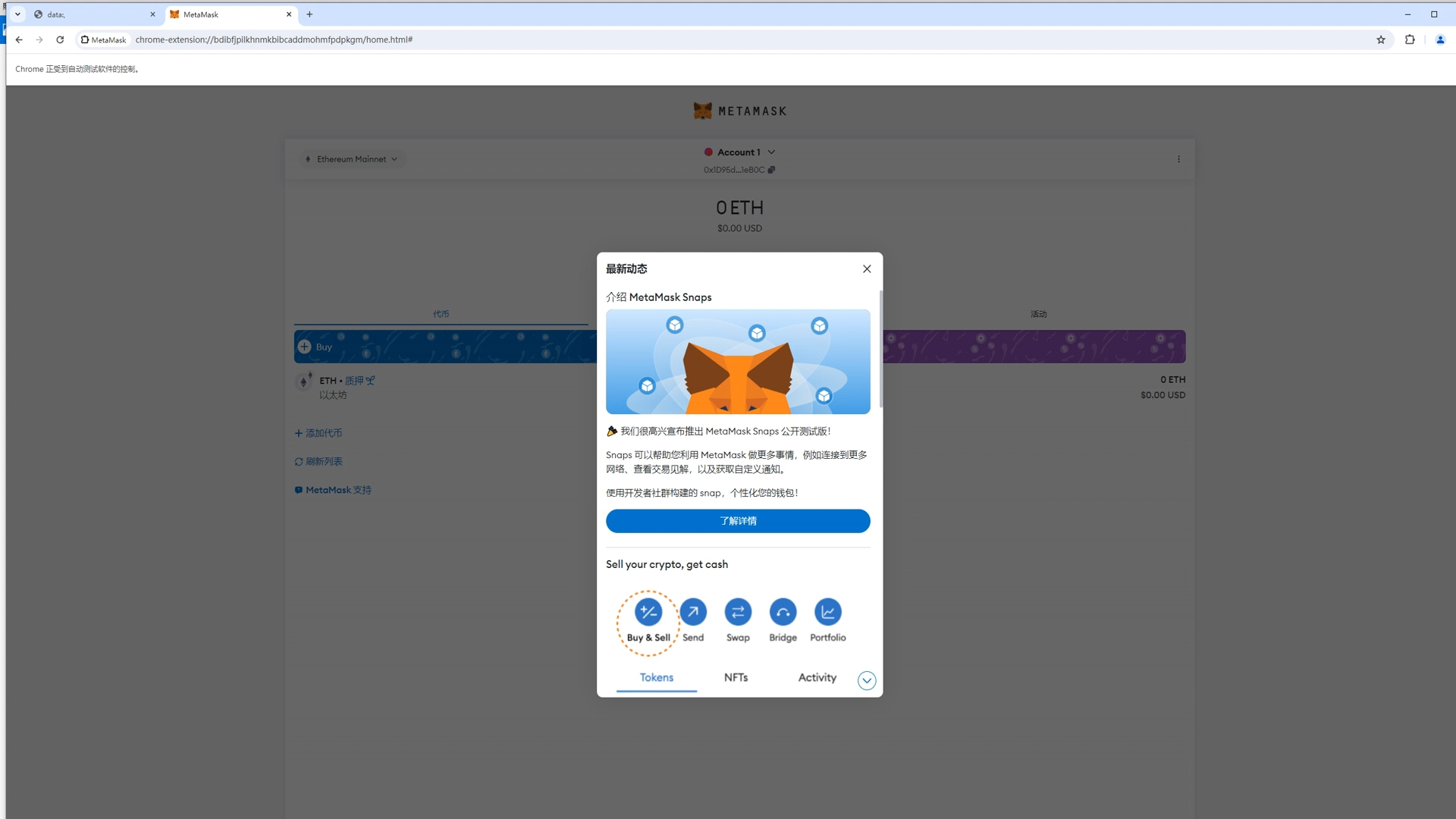Click the browser forward arrow
This screenshot has height=819, width=1456.
coord(39,39)
